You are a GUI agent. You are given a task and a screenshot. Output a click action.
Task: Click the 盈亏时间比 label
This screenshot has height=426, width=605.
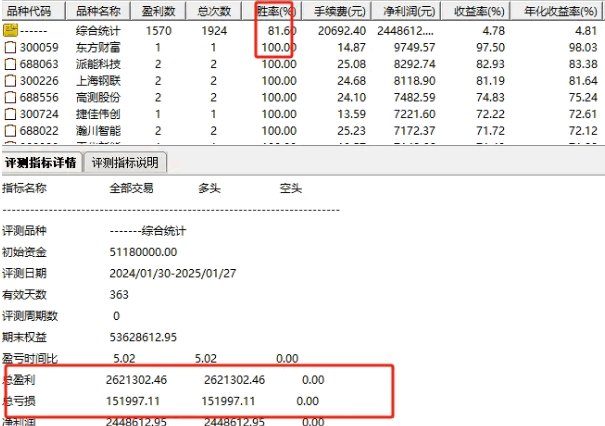tap(30, 358)
